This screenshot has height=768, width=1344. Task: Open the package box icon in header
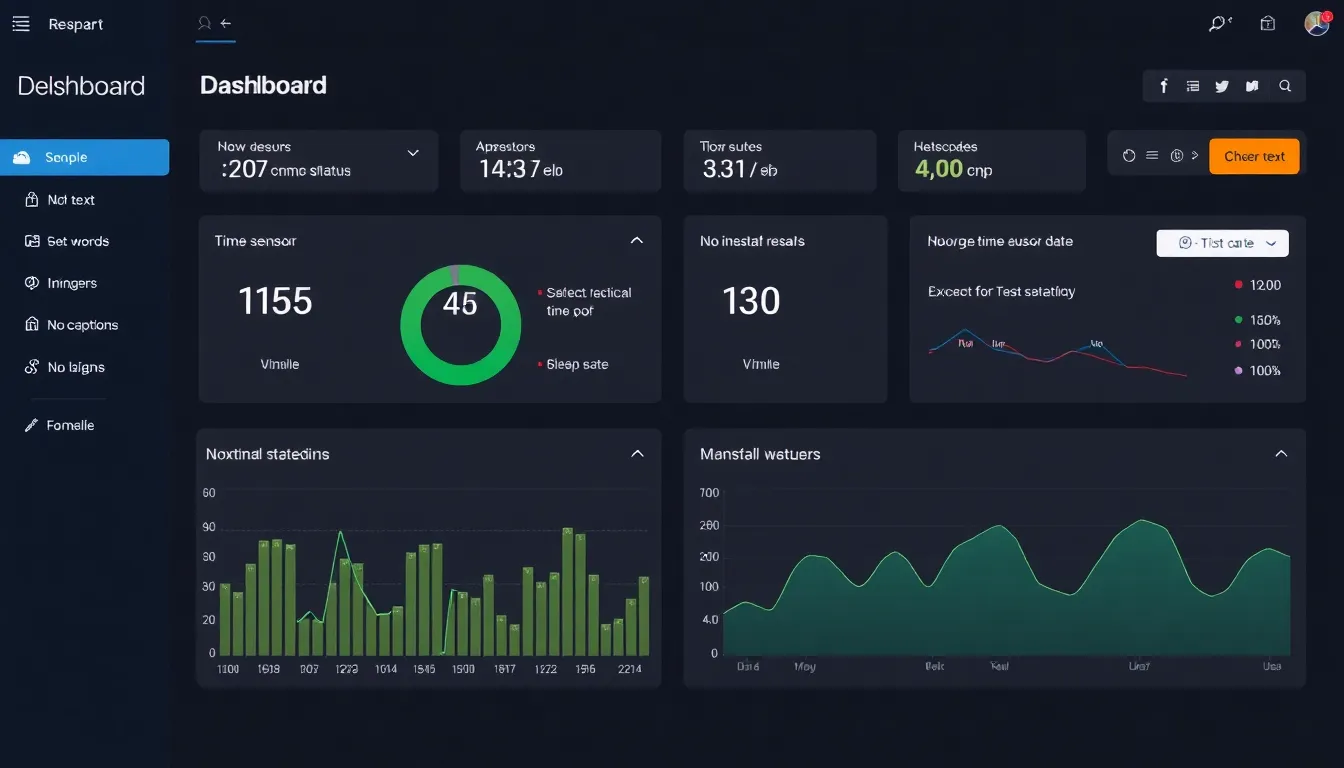[1268, 24]
